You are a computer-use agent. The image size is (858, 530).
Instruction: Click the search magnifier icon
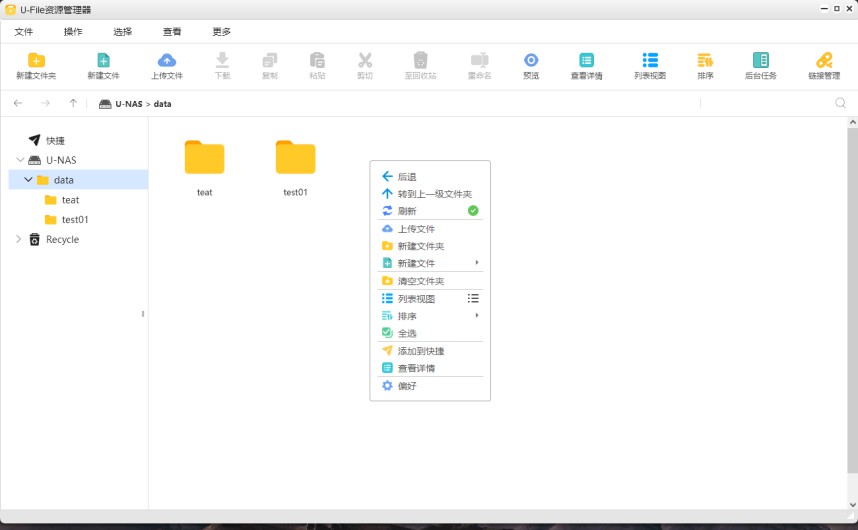click(840, 103)
